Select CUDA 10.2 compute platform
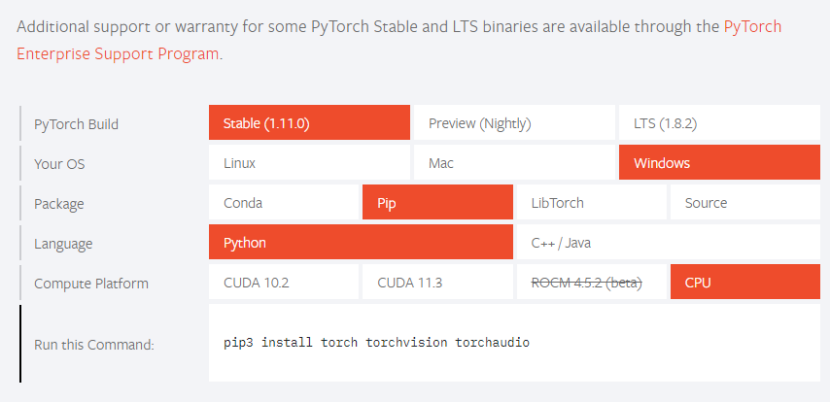The image size is (831, 403). pos(283,283)
